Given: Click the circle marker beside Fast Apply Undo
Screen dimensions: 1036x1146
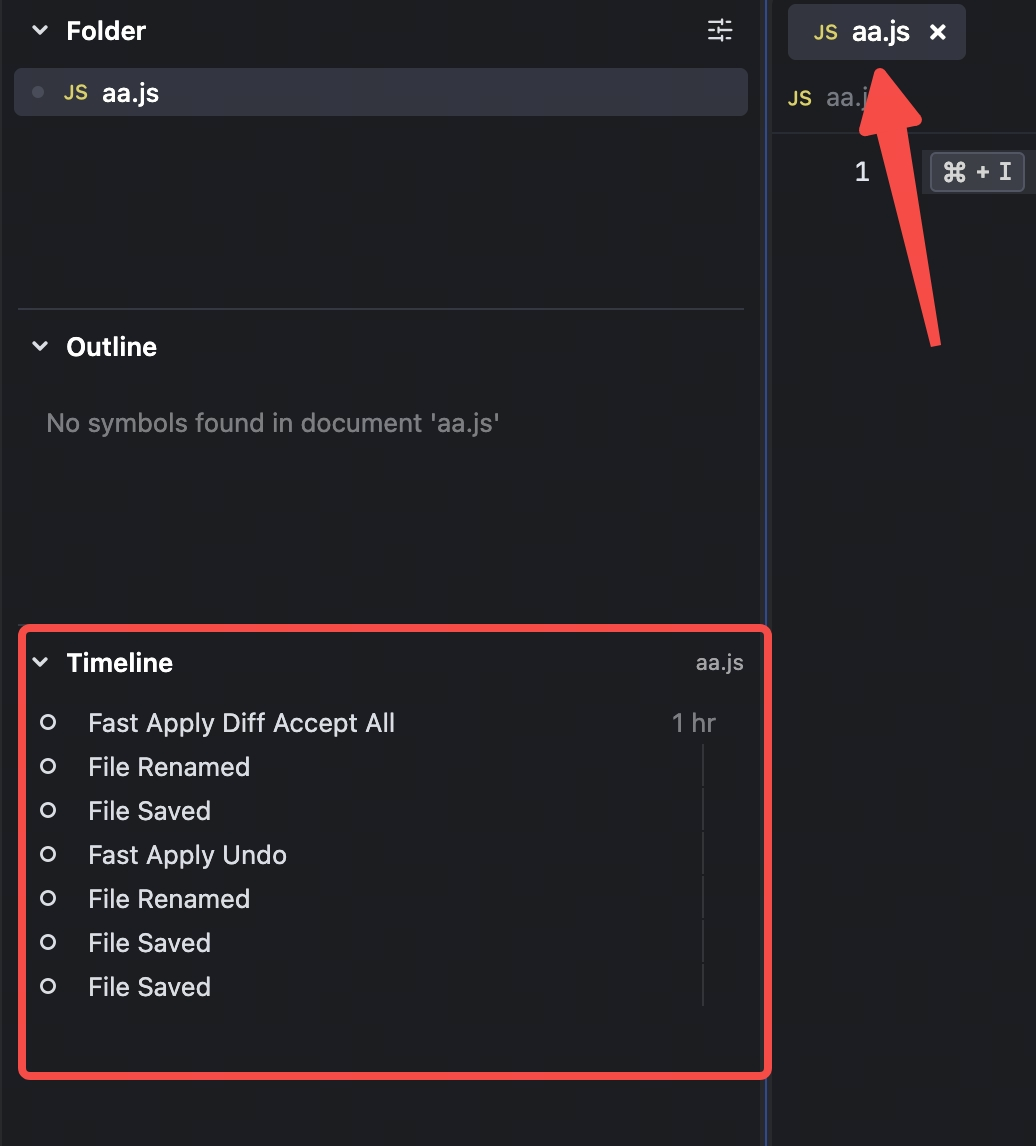Looking at the screenshot, I should [48, 855].
